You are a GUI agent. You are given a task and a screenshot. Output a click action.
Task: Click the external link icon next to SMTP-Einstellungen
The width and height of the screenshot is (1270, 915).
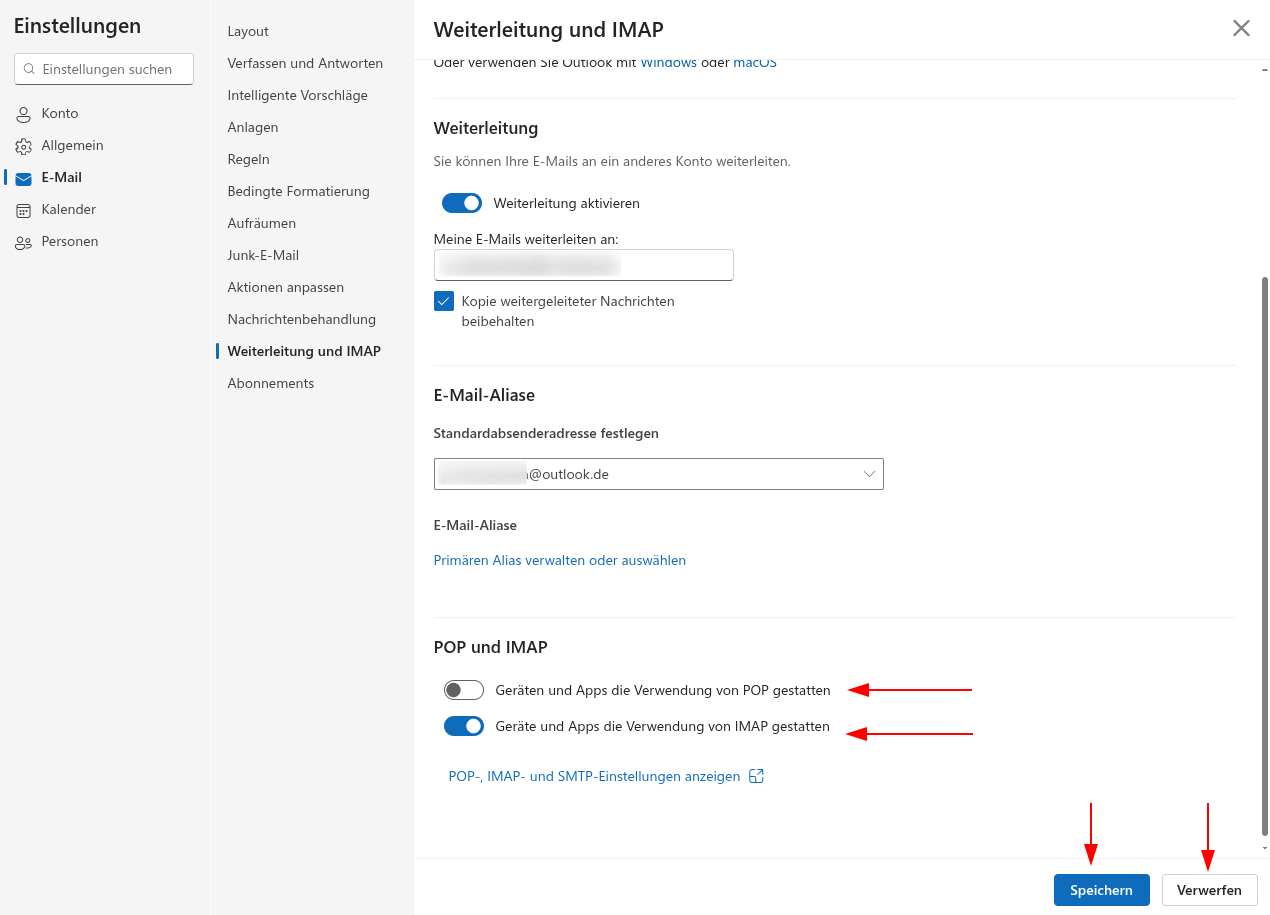click(x=757, y=776)
